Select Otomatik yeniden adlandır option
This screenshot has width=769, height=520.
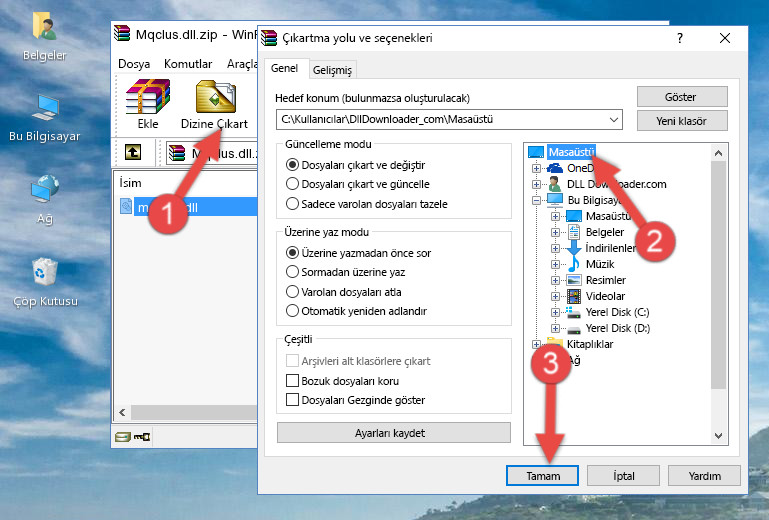click(292, 311)
